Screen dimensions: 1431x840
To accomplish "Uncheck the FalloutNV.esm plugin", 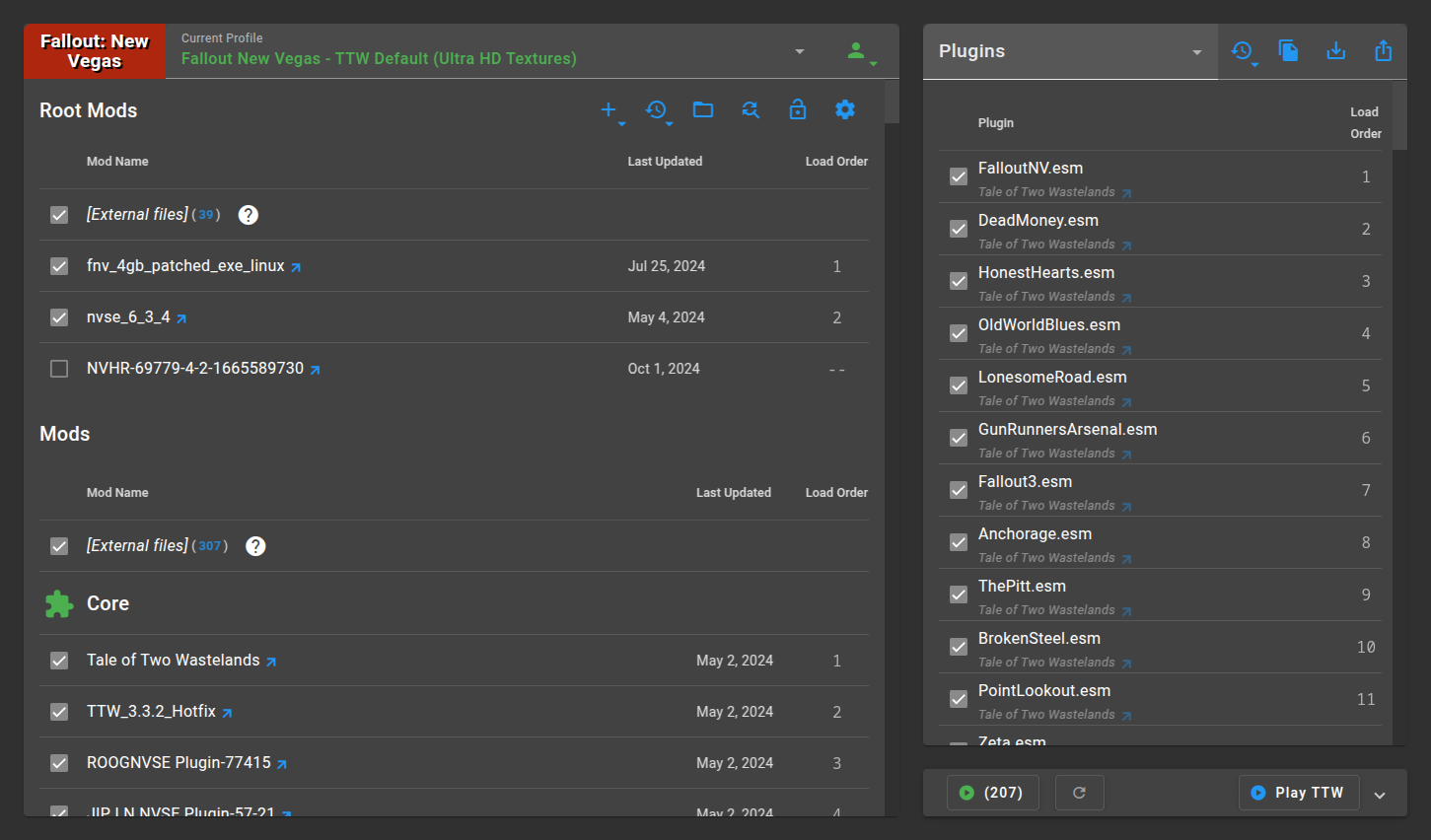I will 959,176.
